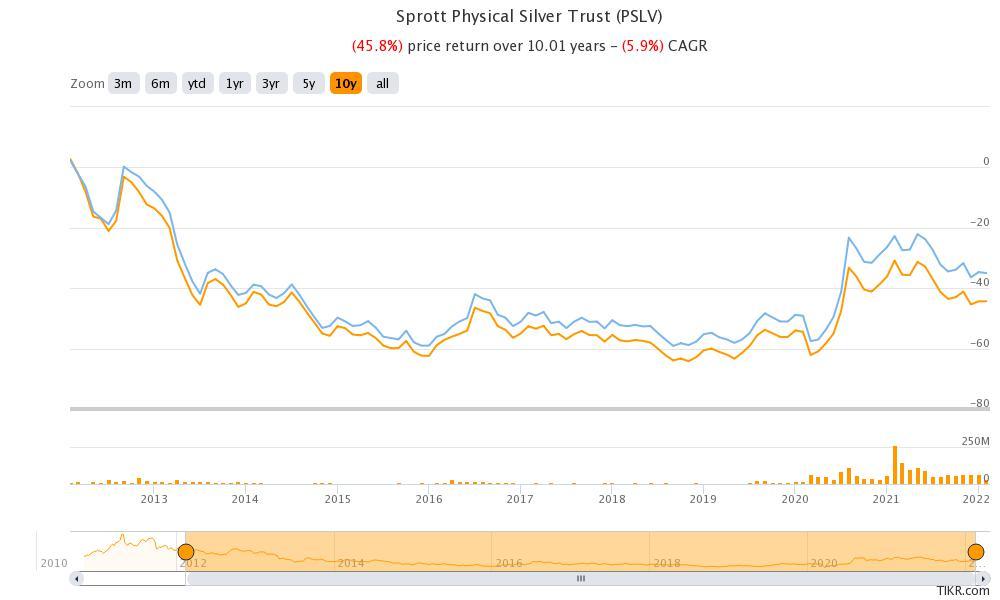The image size is (1000, 600).
Task: Open the TIKR.com link
Action: (x=962, y=590)
